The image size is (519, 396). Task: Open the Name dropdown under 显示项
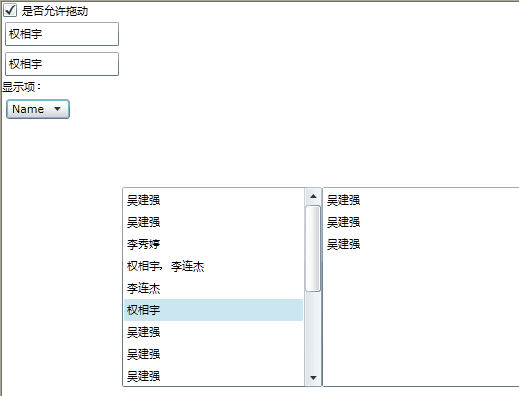point(38,109)
